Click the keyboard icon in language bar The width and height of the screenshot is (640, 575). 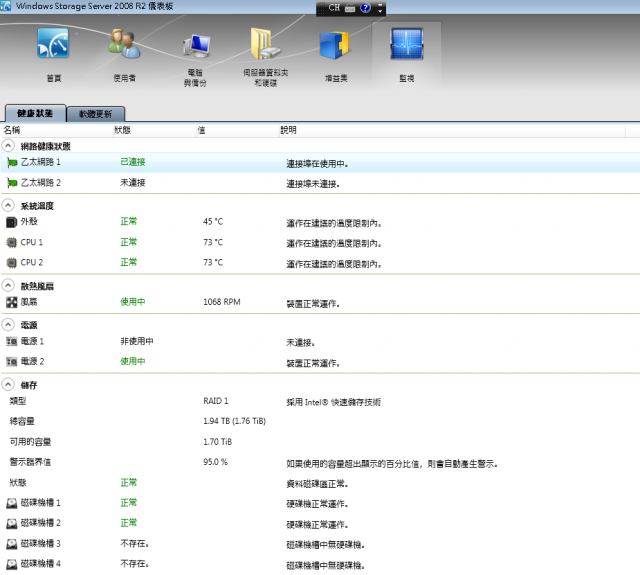pyautogui.click(x=350, y=8)
